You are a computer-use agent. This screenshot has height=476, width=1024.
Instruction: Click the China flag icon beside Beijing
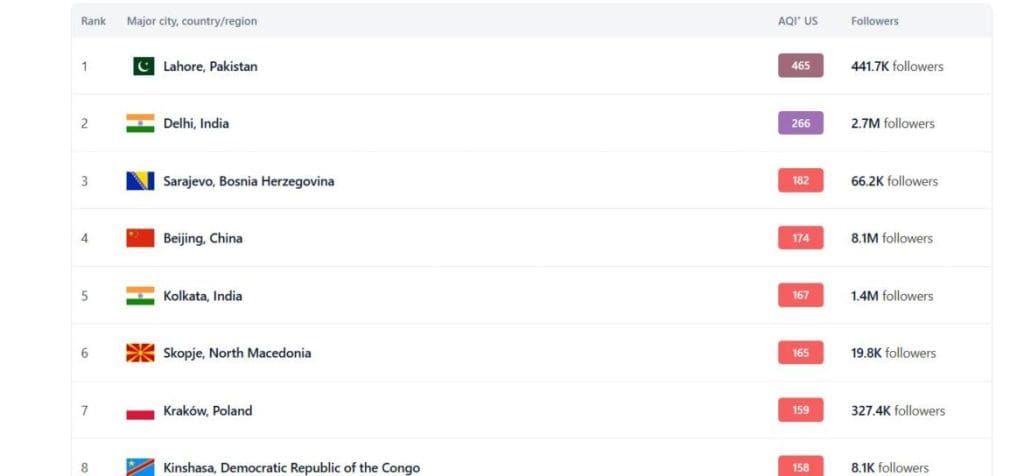coord(140,238)
